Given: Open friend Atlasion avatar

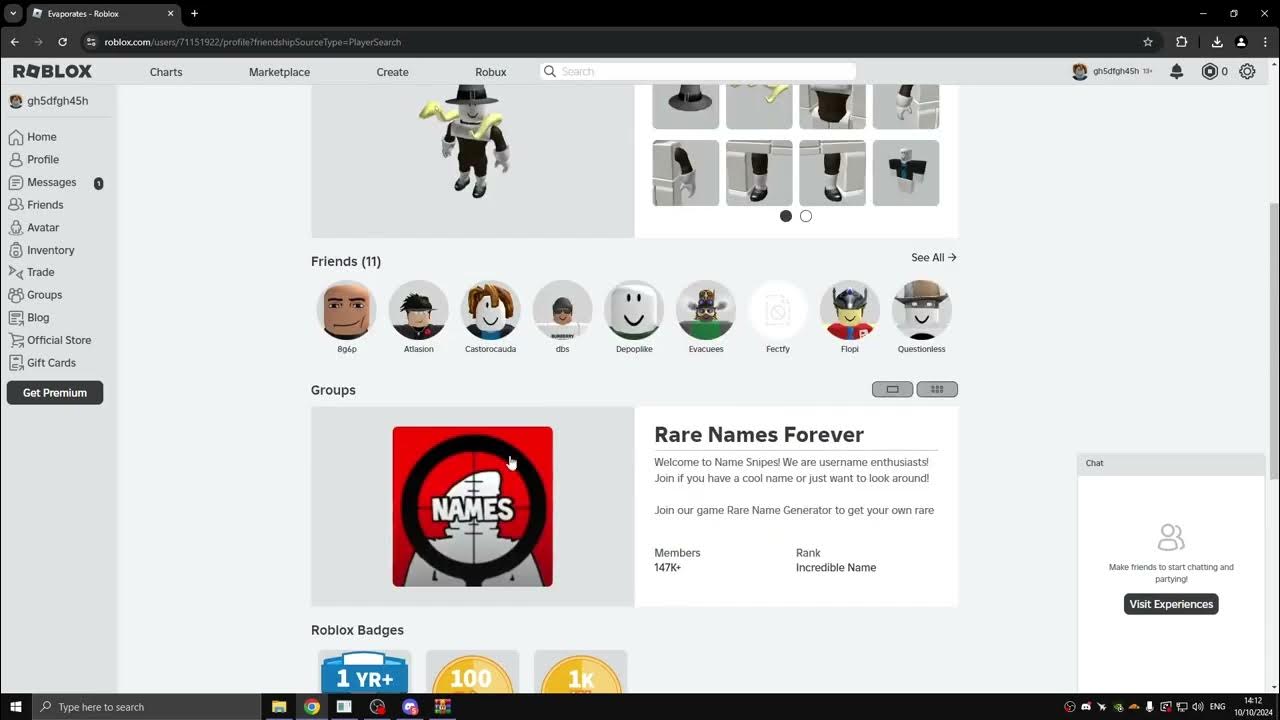Looking at the screenshot, I should click(418, 310).
